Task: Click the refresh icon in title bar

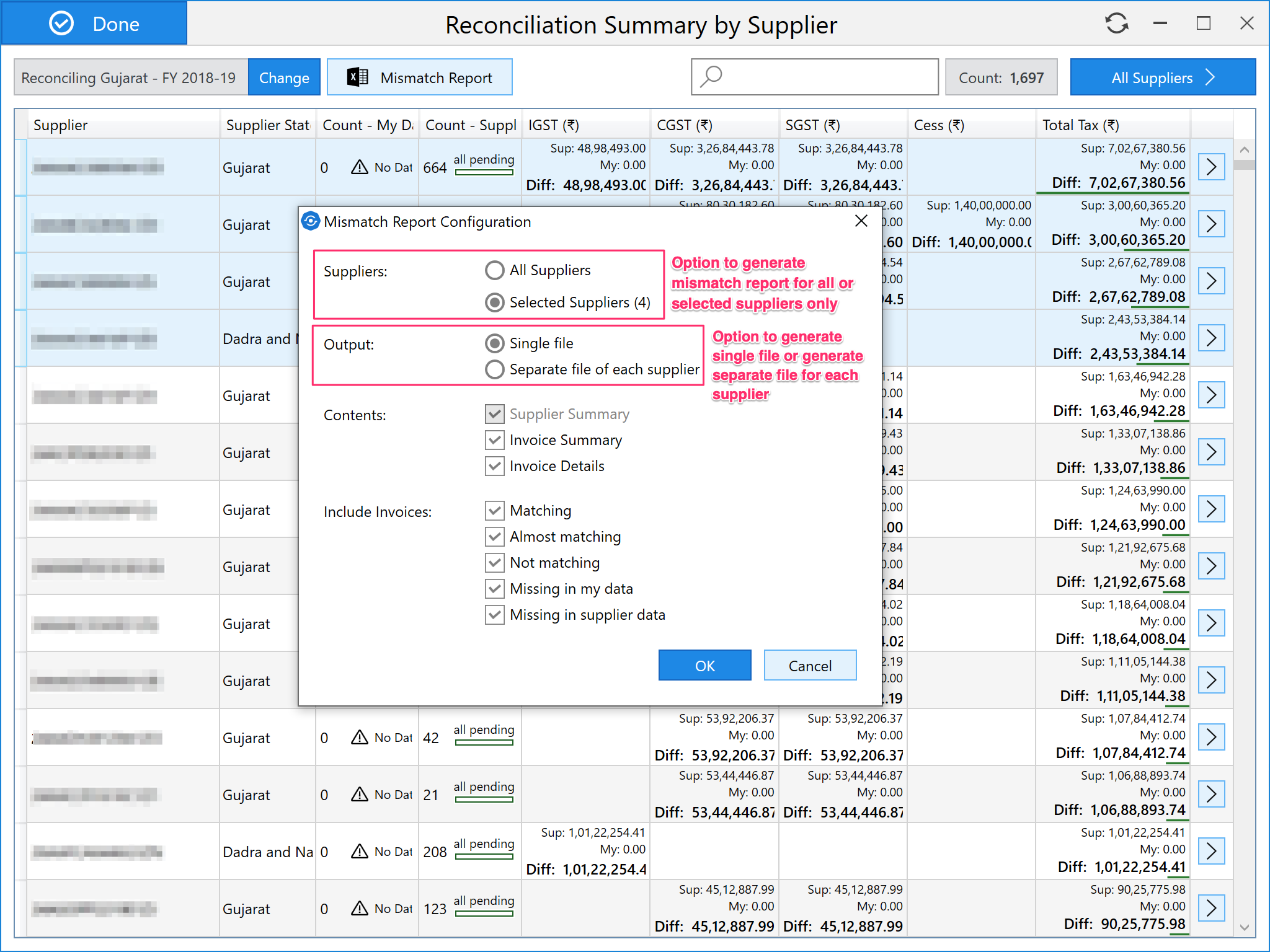Action: pyautogui.click(x=1116, y=24)
